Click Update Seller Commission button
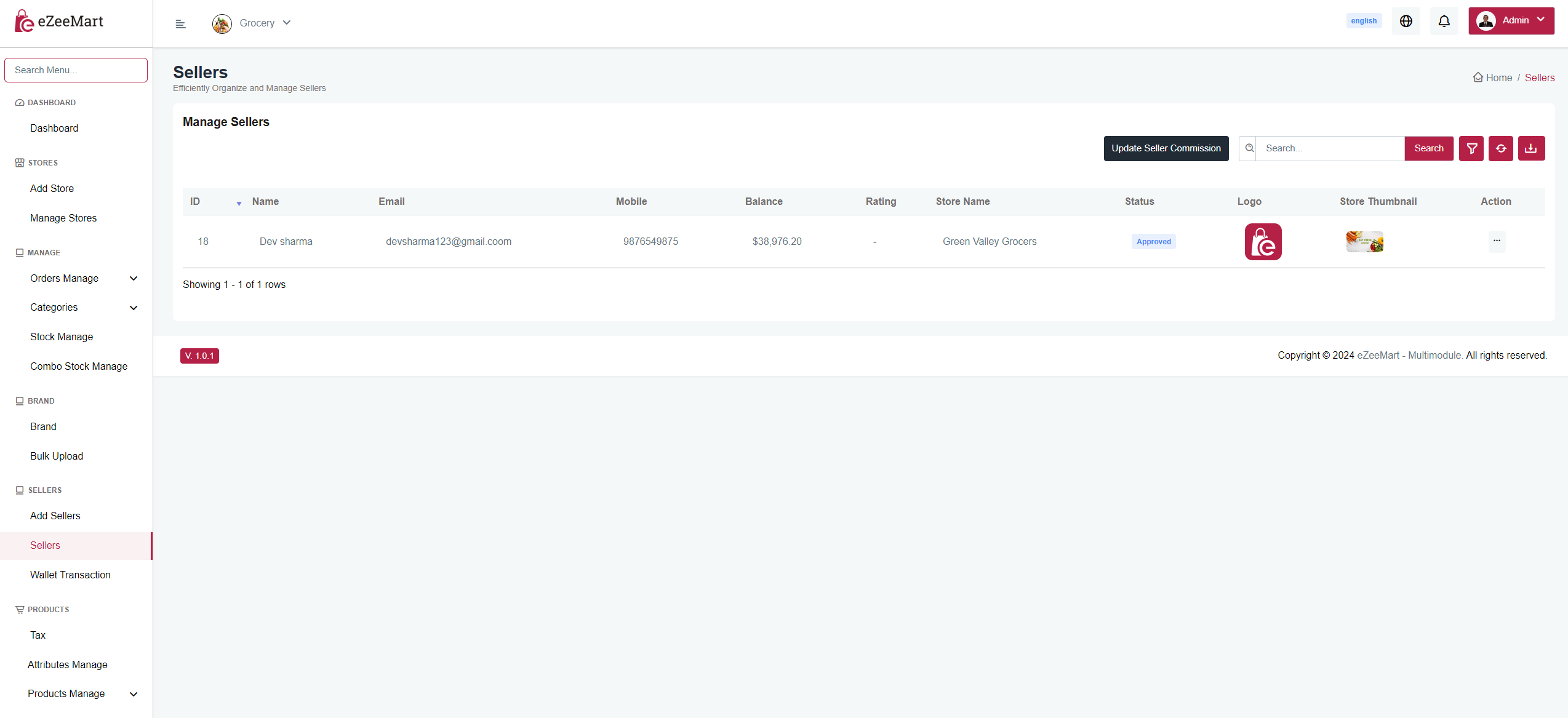 (x=1166, y=148)
